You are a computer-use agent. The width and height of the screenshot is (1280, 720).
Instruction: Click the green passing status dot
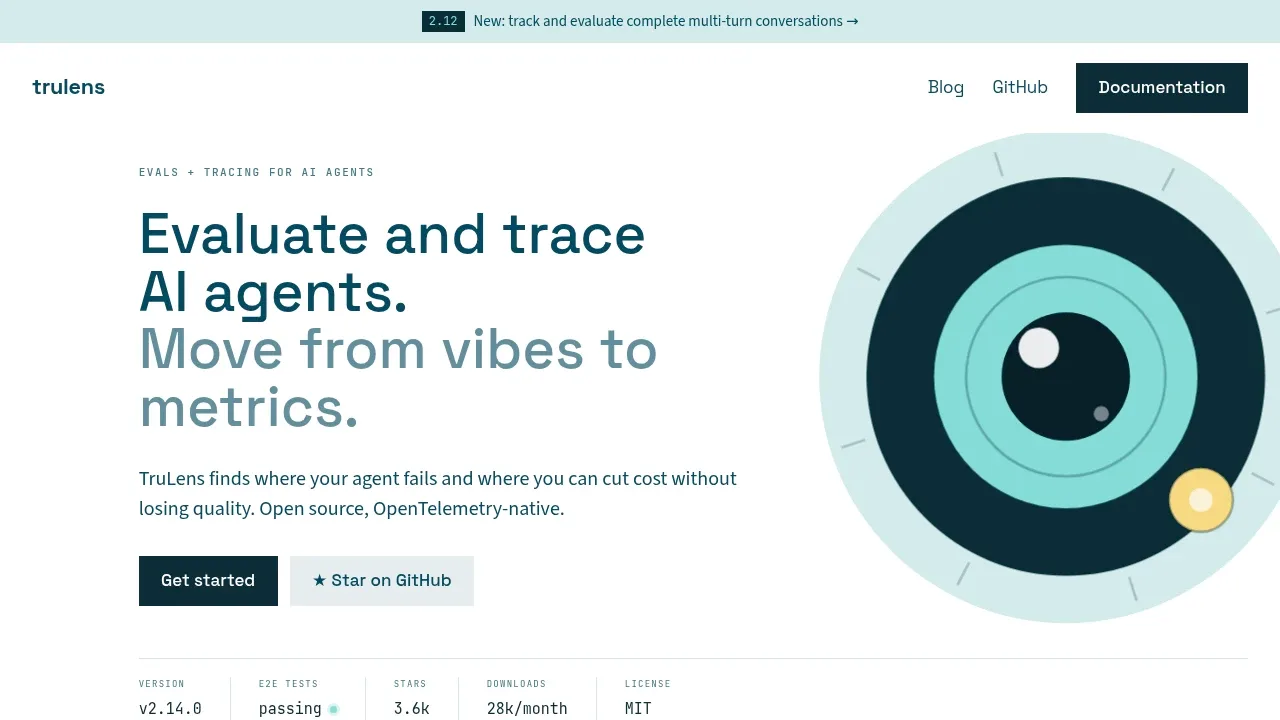[334, 709]
